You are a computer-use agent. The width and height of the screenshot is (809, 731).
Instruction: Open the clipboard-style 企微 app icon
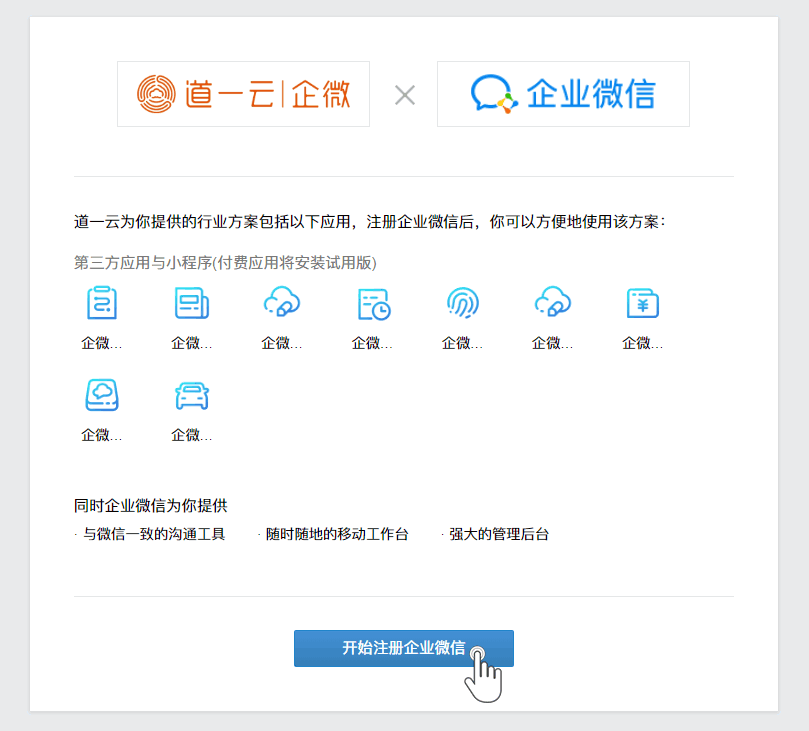(x=101, y=303)
